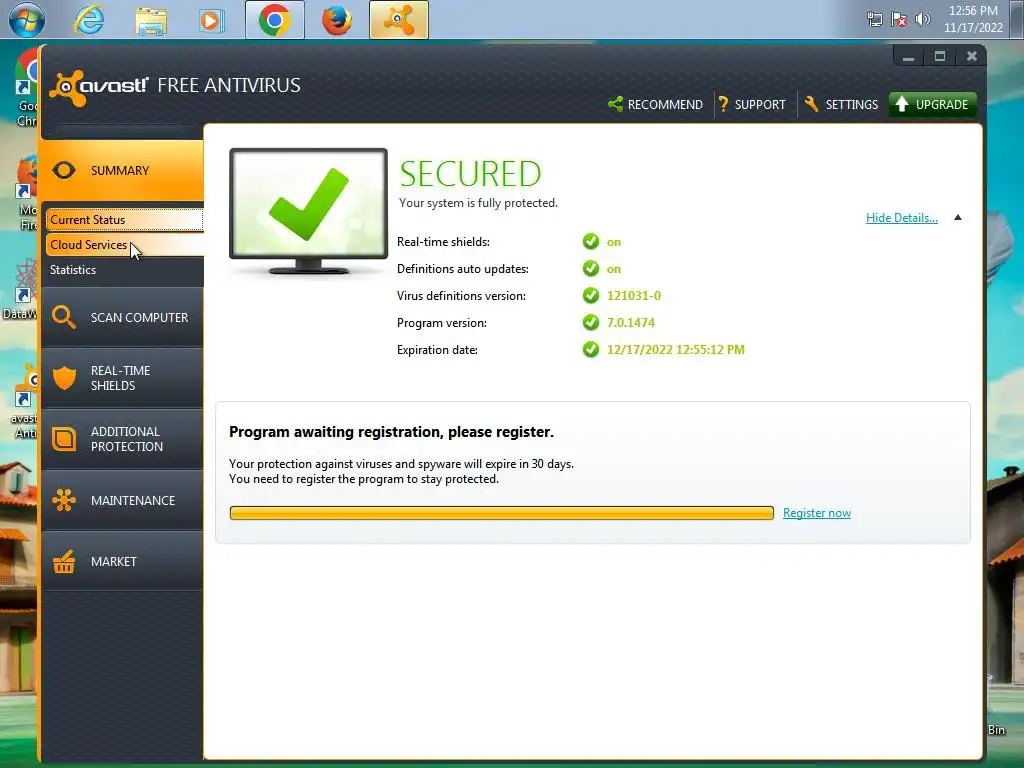
Task: Open the SUMMARY tab
Action: (x=122, y=170)
